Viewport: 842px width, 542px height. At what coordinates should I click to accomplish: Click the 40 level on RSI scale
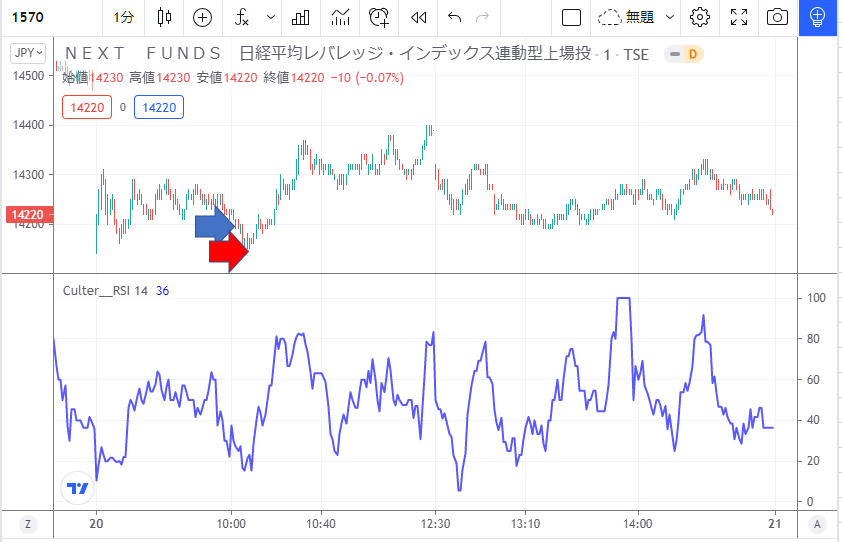point(813,420)
